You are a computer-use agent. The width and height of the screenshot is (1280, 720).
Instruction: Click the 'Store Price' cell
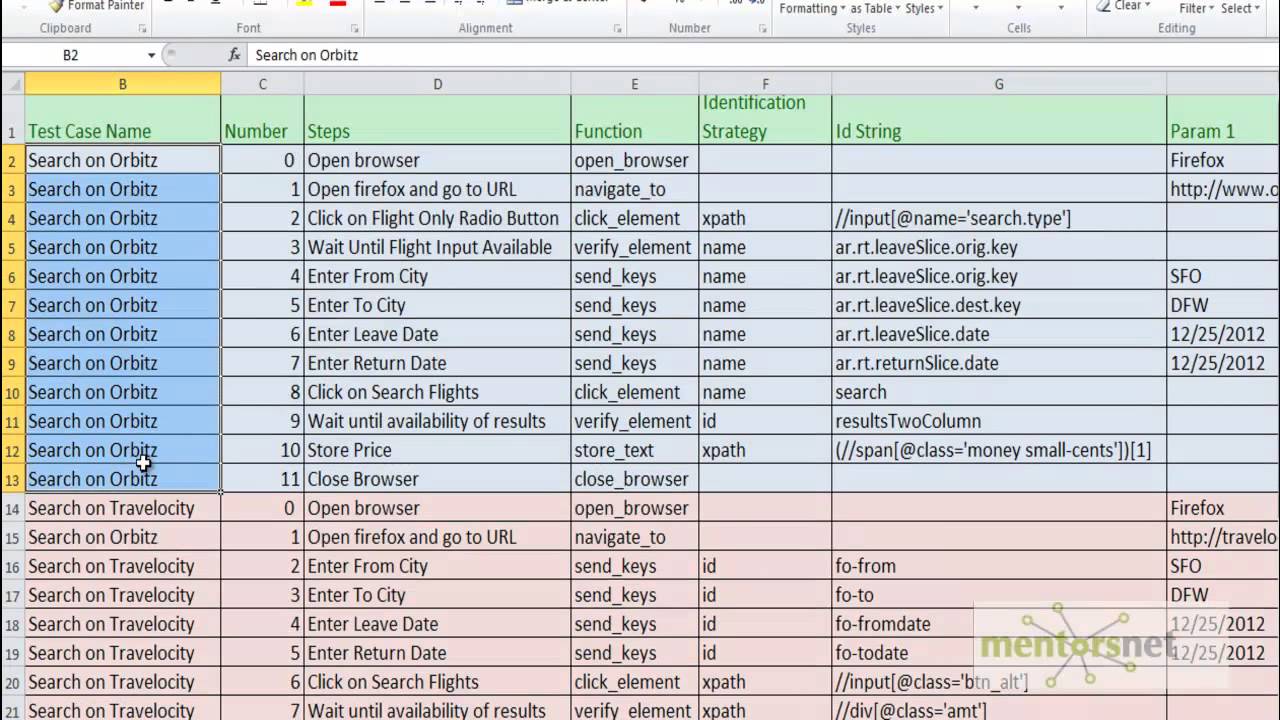(x=437, y=450)
